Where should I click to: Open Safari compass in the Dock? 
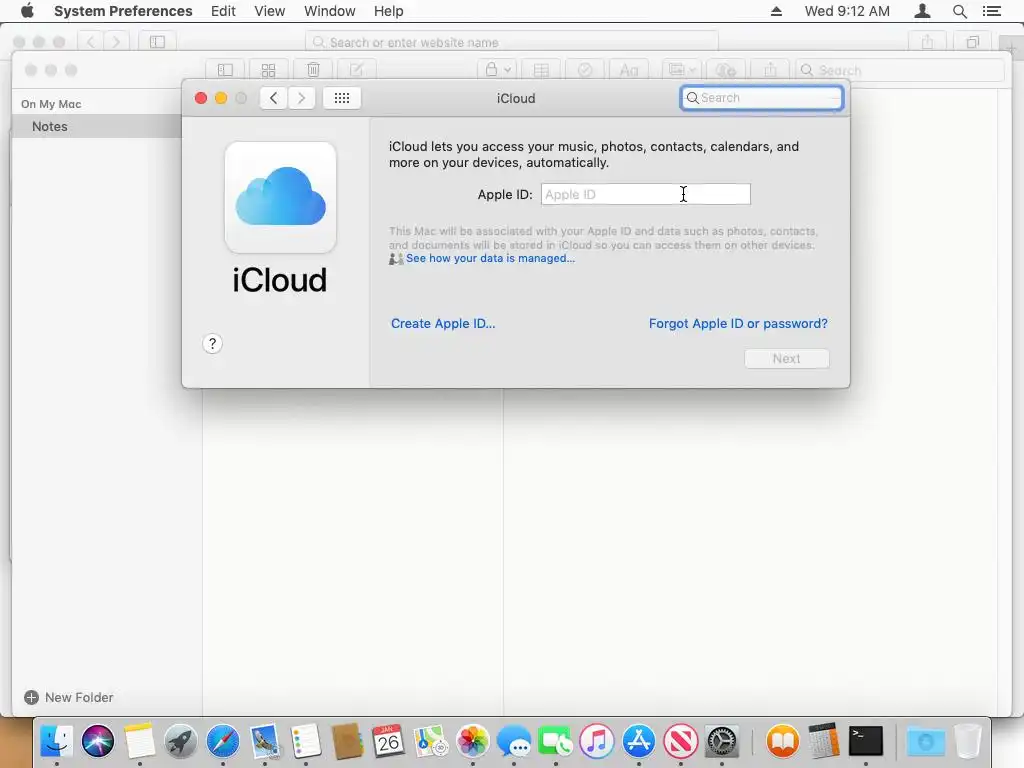click(223, 741)
